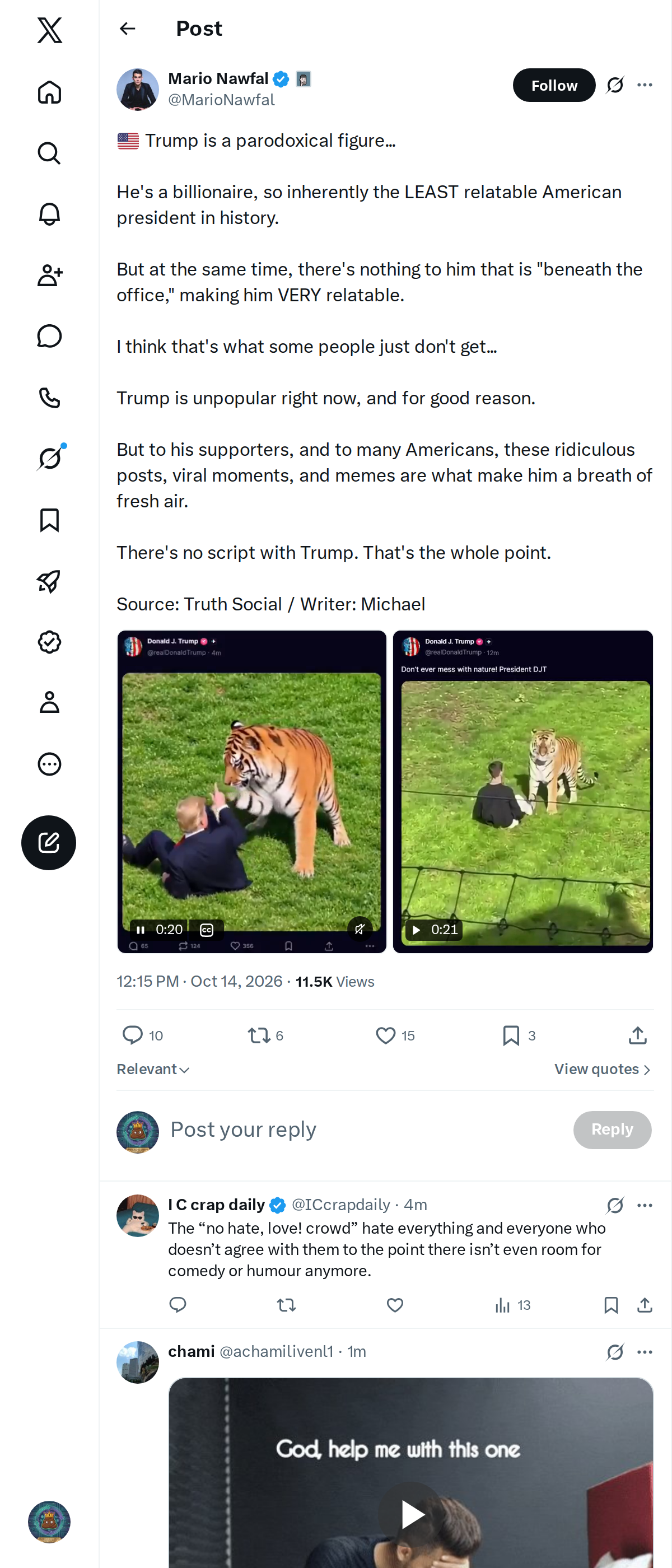Image resolution: width=672 pixels, height=1568 pixels.
Task: Go back using the arrow next to Post
Action: pyautogui.click(x=127, y=29)
